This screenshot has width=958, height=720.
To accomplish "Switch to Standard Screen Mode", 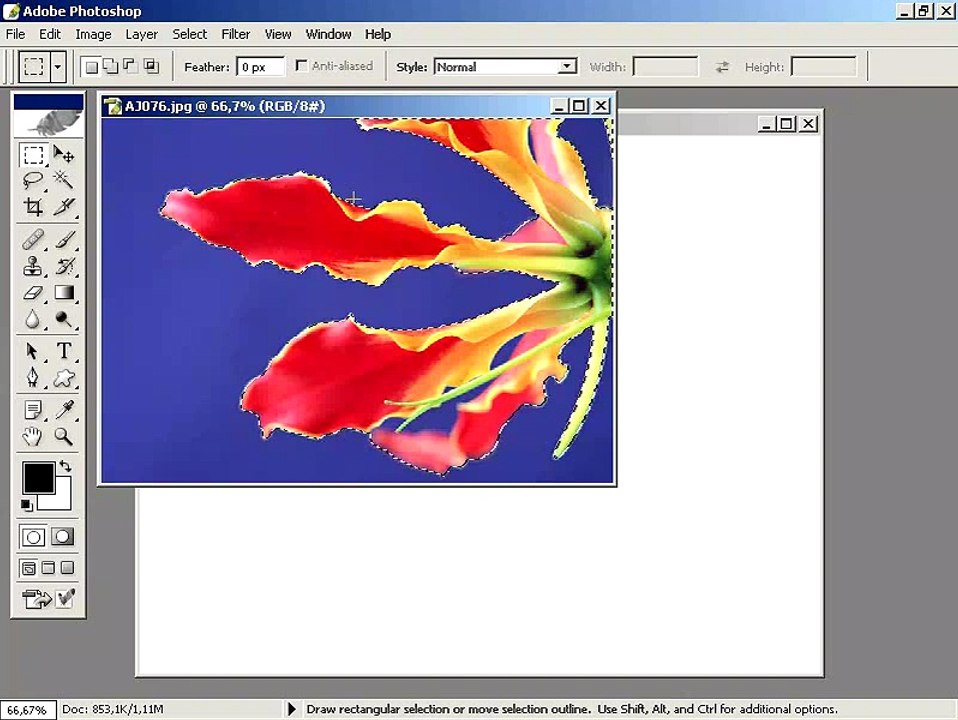I will [x=29, y=568].
